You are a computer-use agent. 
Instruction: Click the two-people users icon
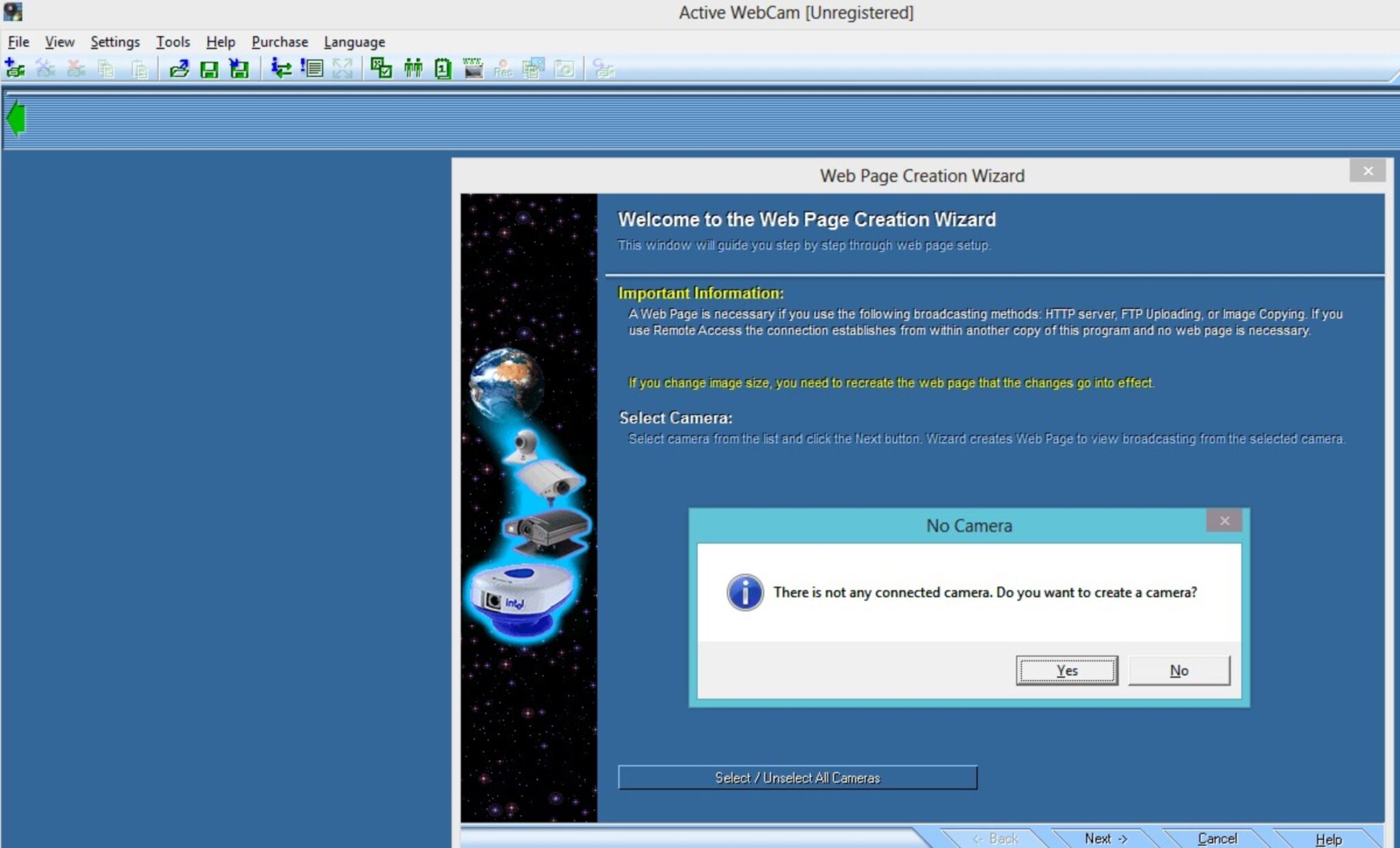click(413, 68)
